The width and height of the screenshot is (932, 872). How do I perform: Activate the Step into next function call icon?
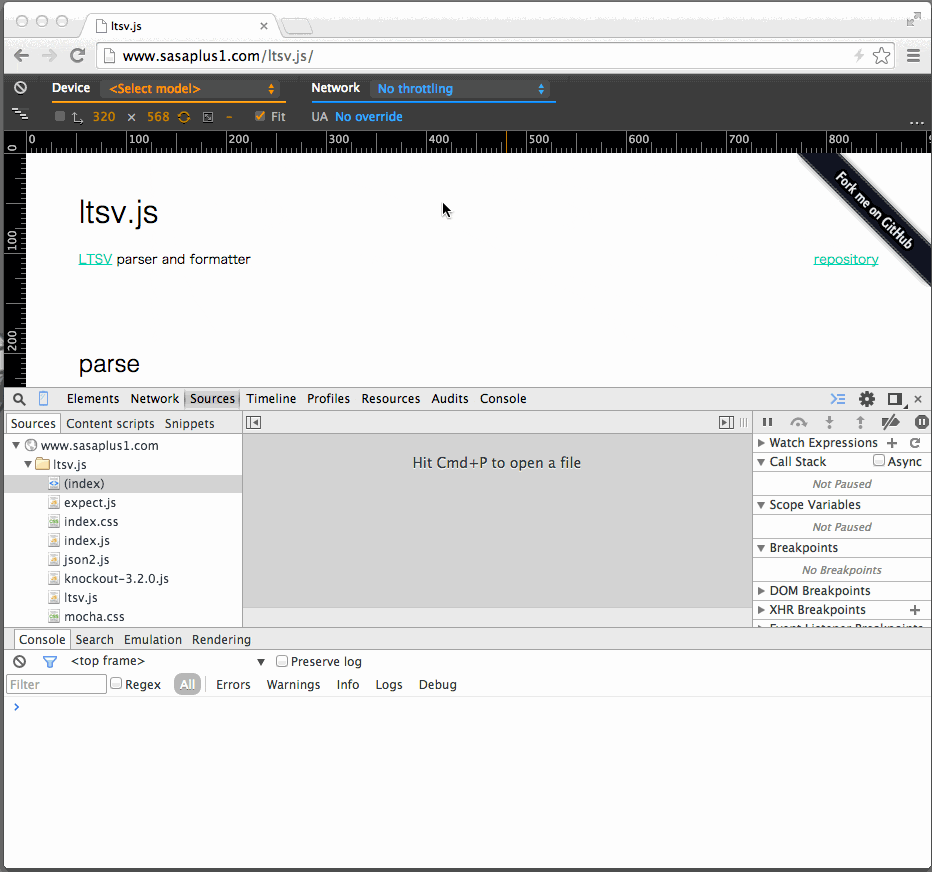click(829, 422)
